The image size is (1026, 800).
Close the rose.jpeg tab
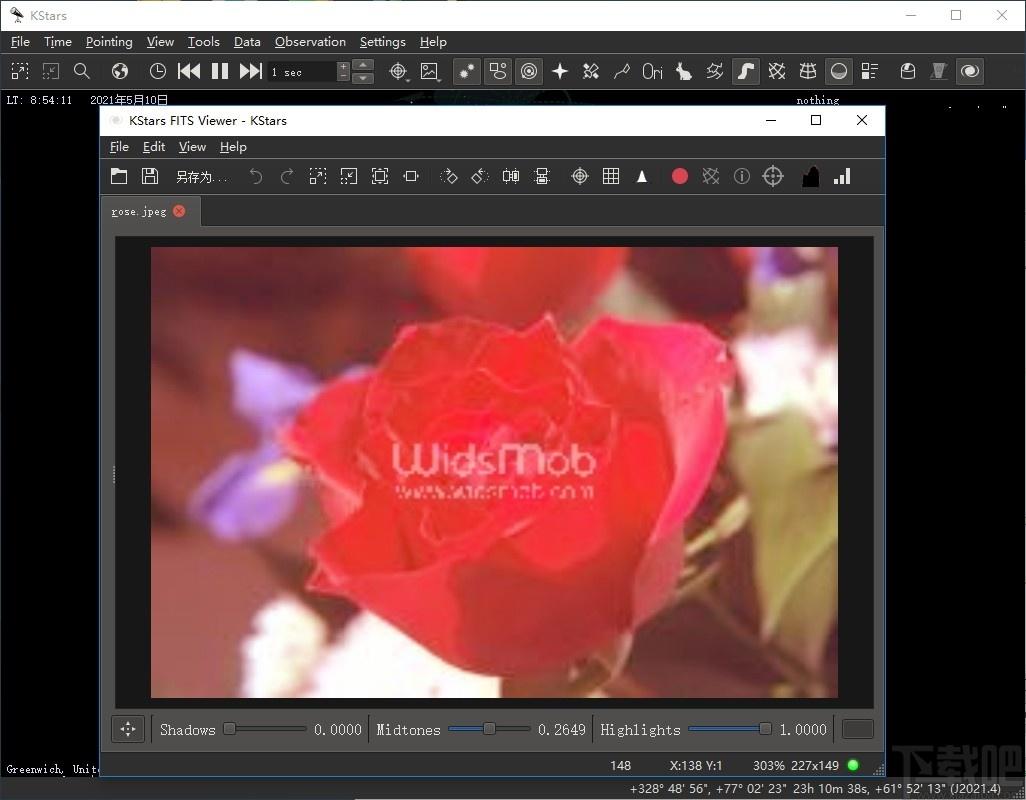pos(179,211)
